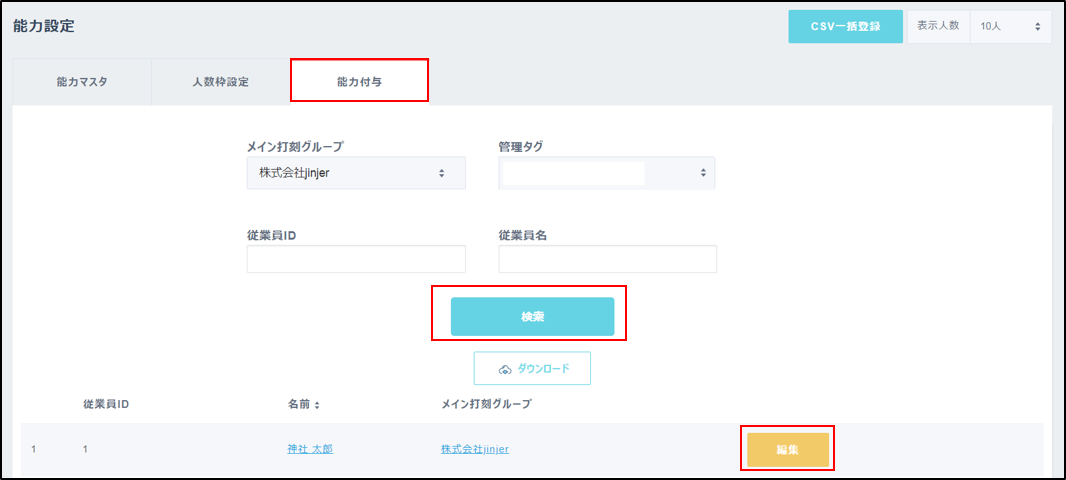Select the first employee row number
The height and width of the screenshot is (480, 1066).
33,449
